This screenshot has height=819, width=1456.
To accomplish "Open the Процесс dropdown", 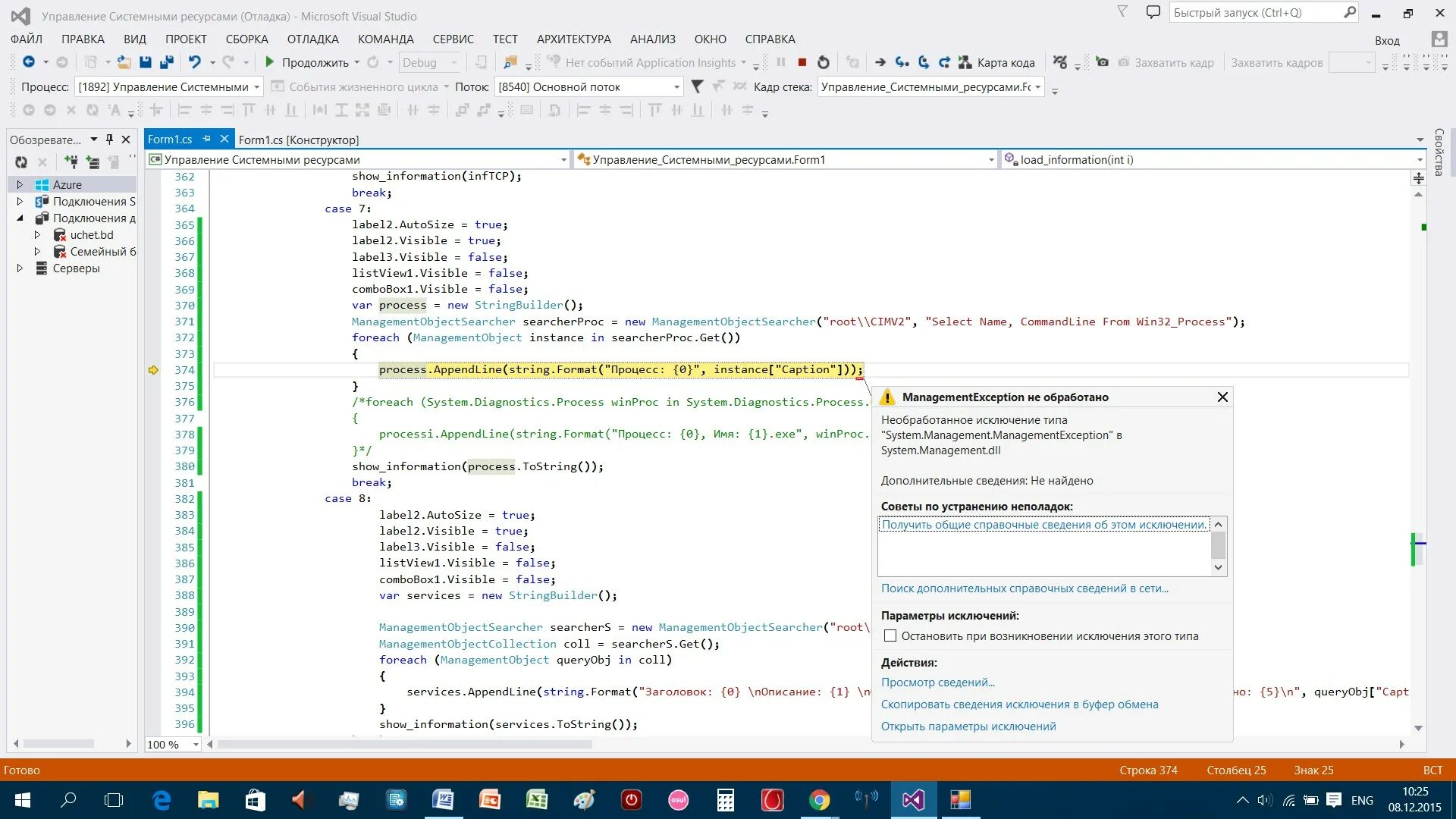I will (256, 87).
